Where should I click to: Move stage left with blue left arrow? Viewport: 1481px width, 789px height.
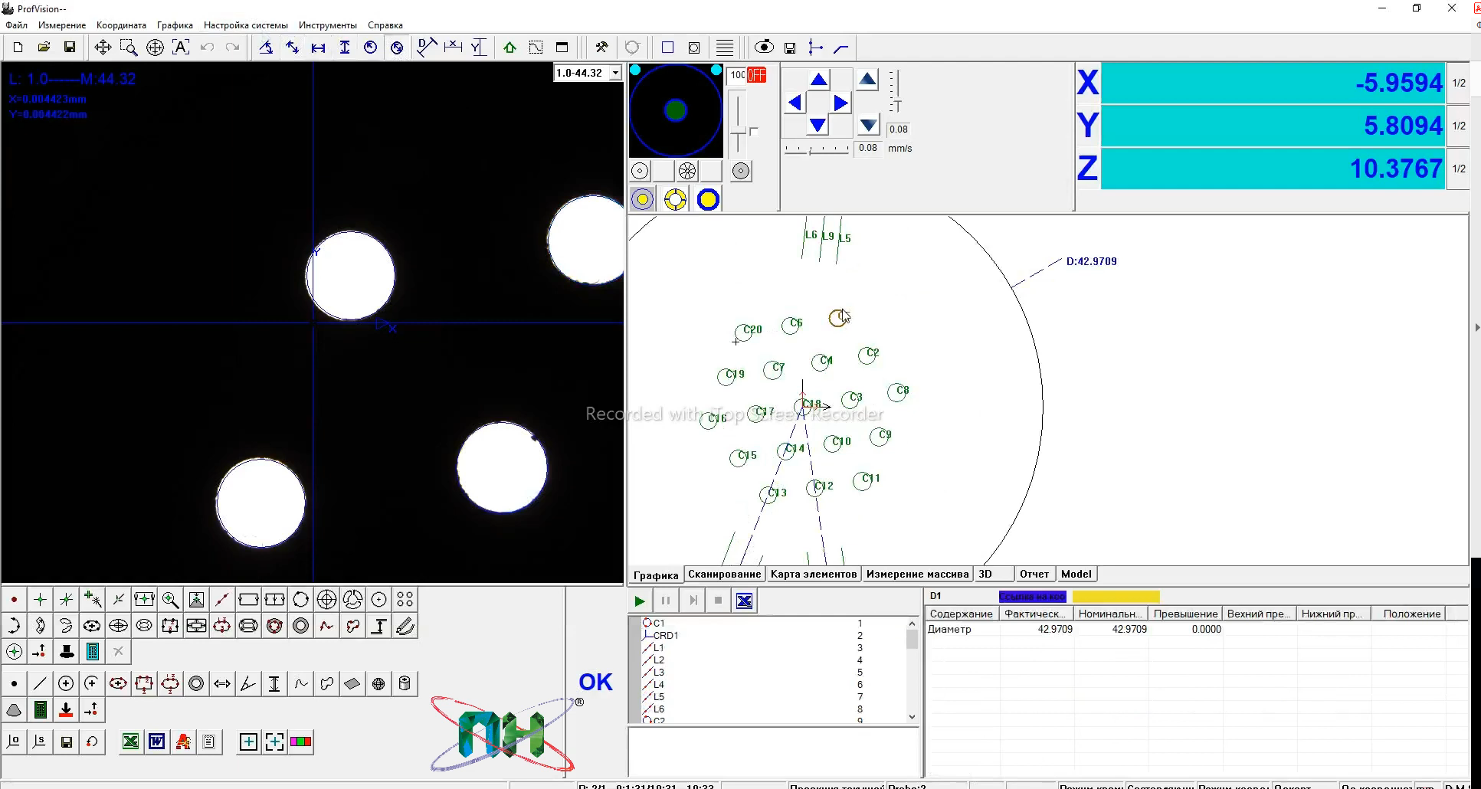pos(795,103)
